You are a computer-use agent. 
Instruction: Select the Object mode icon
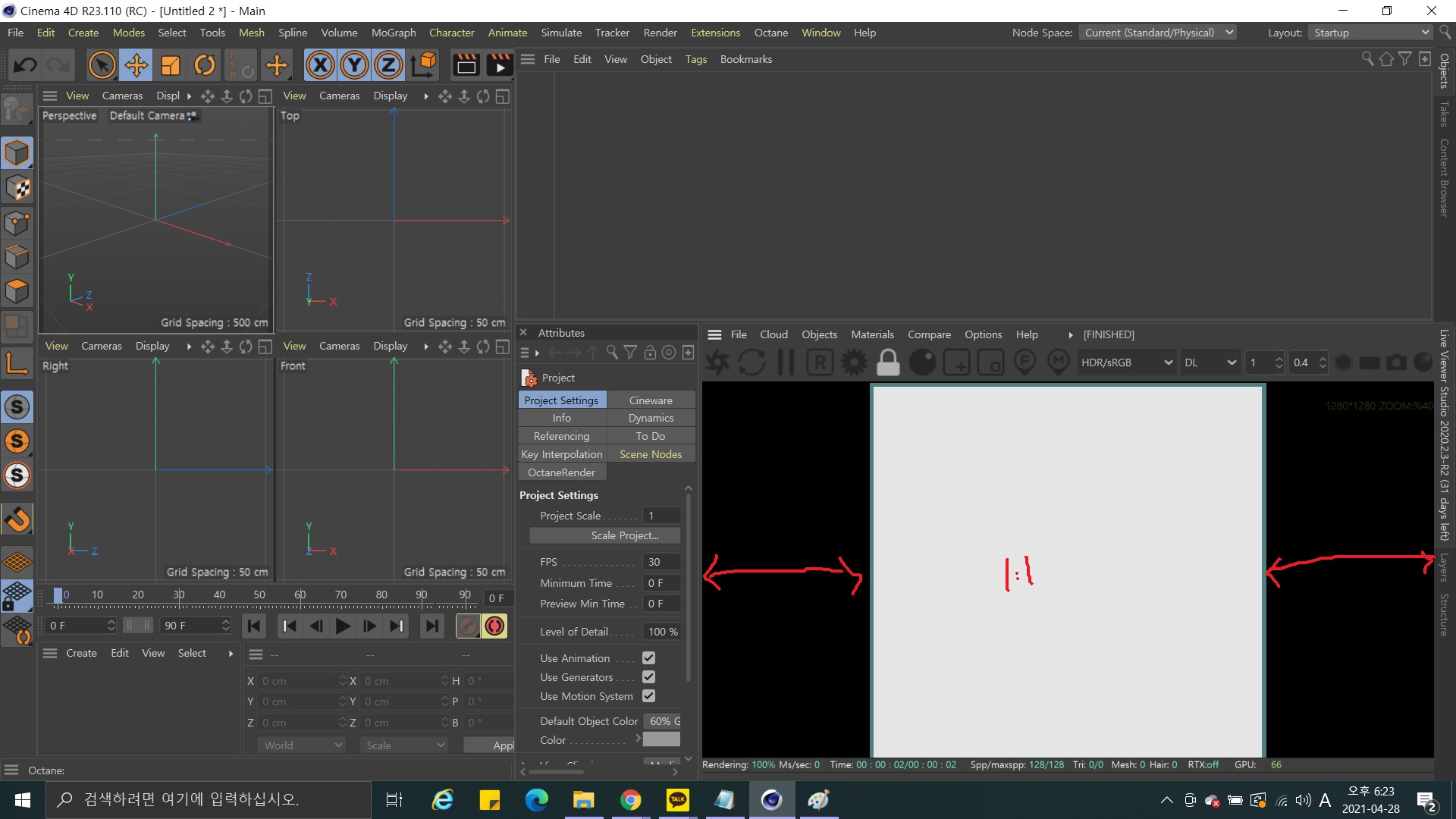tap(17, 153)
